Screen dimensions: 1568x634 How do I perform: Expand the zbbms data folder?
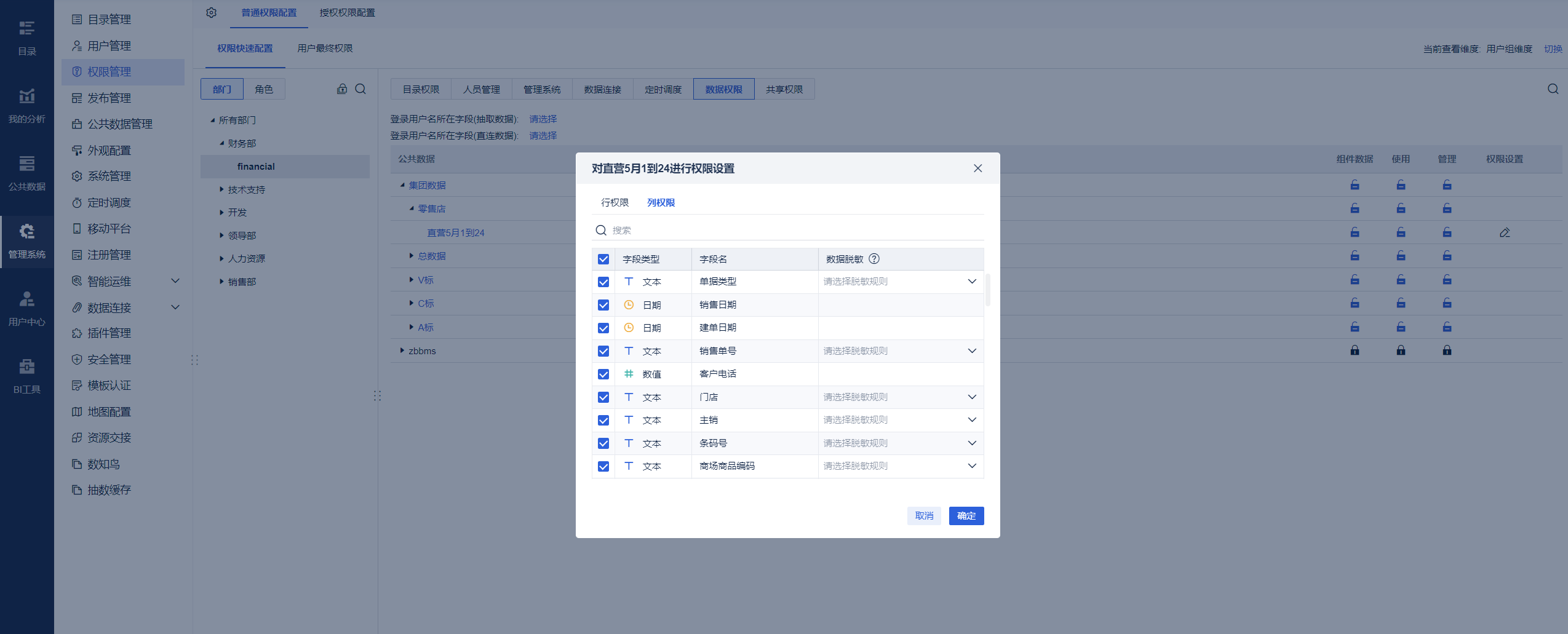click(402, 351)
